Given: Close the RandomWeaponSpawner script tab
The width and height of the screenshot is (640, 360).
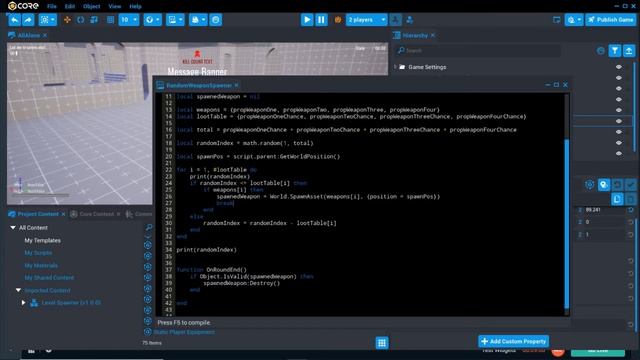Looking at the screenshot, I should pyautogui.click(x=237, y=85).
